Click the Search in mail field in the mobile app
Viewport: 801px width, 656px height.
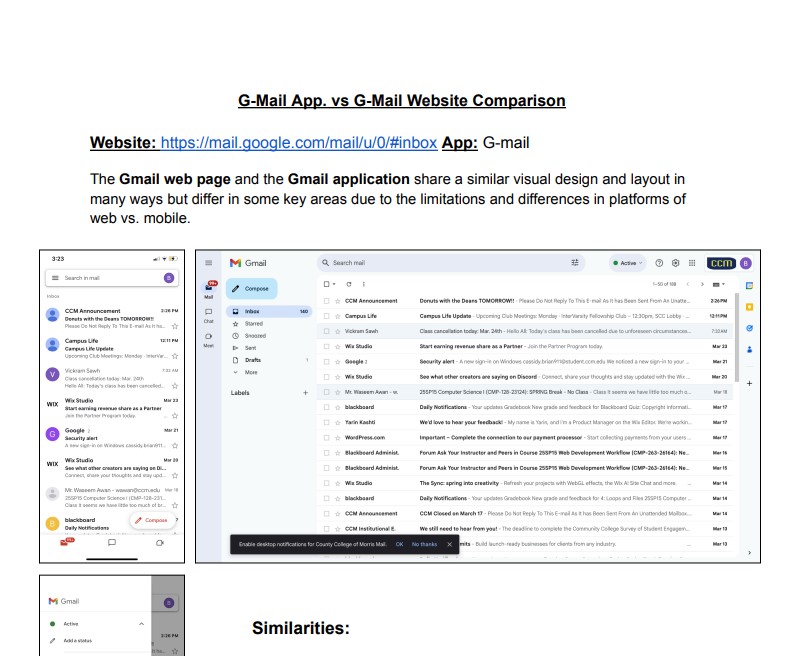(112, 278)
